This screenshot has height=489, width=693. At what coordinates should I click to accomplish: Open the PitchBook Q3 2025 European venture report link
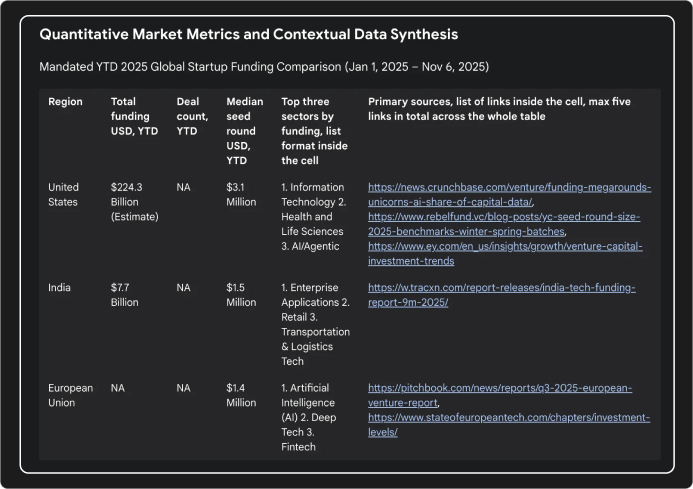coord(500,395)
